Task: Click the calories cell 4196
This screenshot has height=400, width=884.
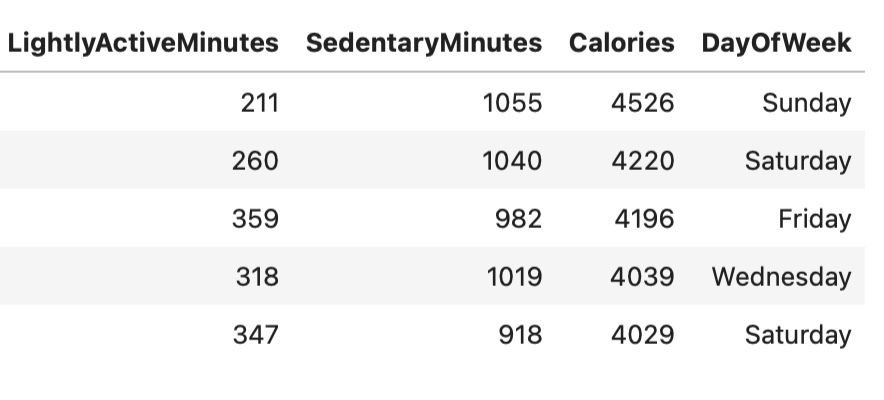Action: 643,219
